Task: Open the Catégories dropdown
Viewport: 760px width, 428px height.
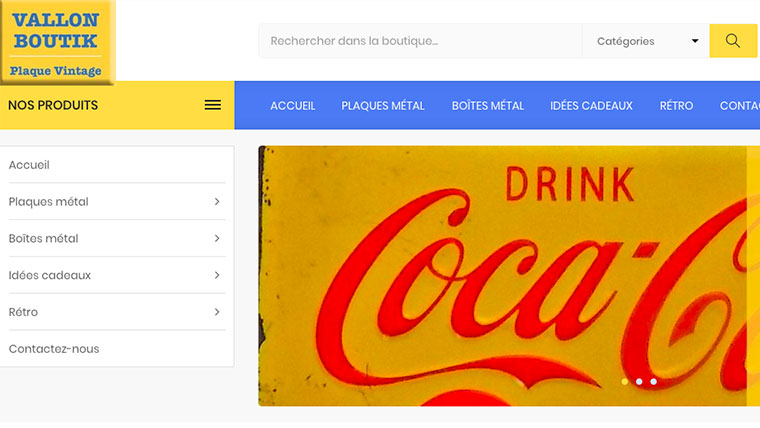Action: pos(646,41)
